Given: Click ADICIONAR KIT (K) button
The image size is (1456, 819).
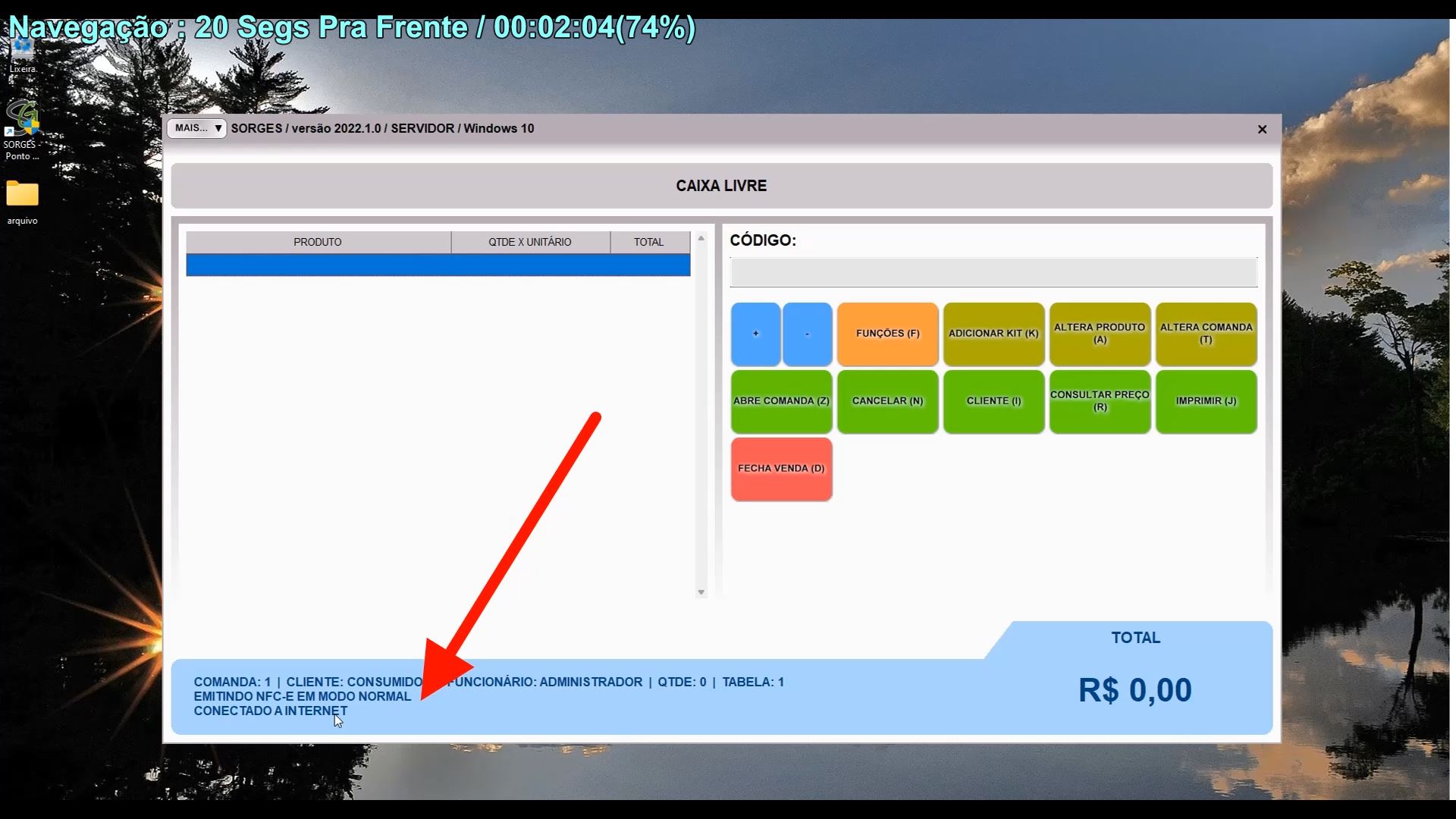Looking at the screenshot, I should [x=993, y=334].
